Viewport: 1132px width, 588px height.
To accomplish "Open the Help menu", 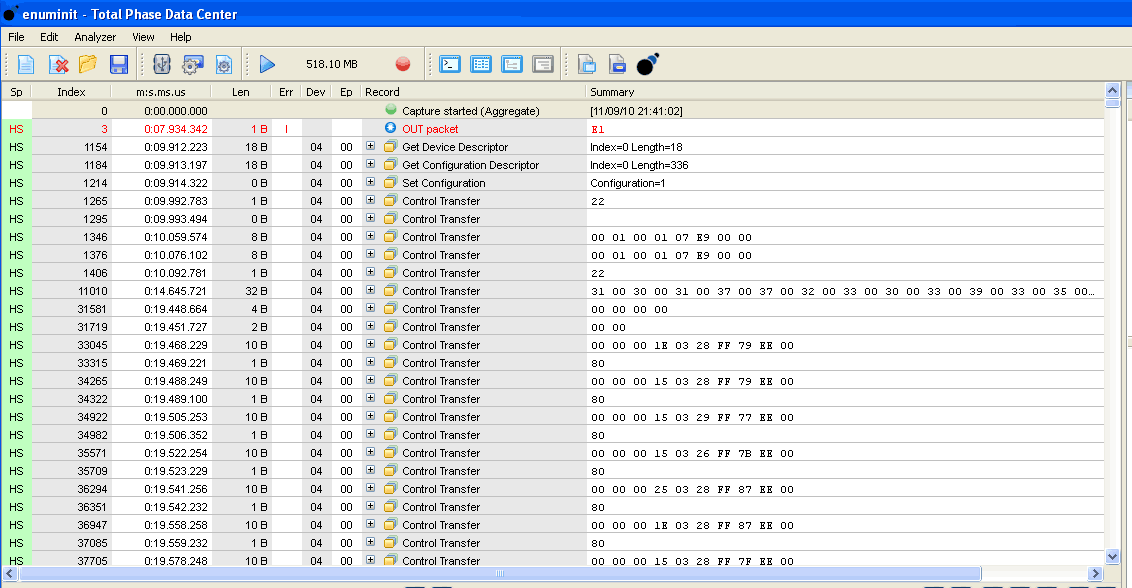I will point(180,37).
